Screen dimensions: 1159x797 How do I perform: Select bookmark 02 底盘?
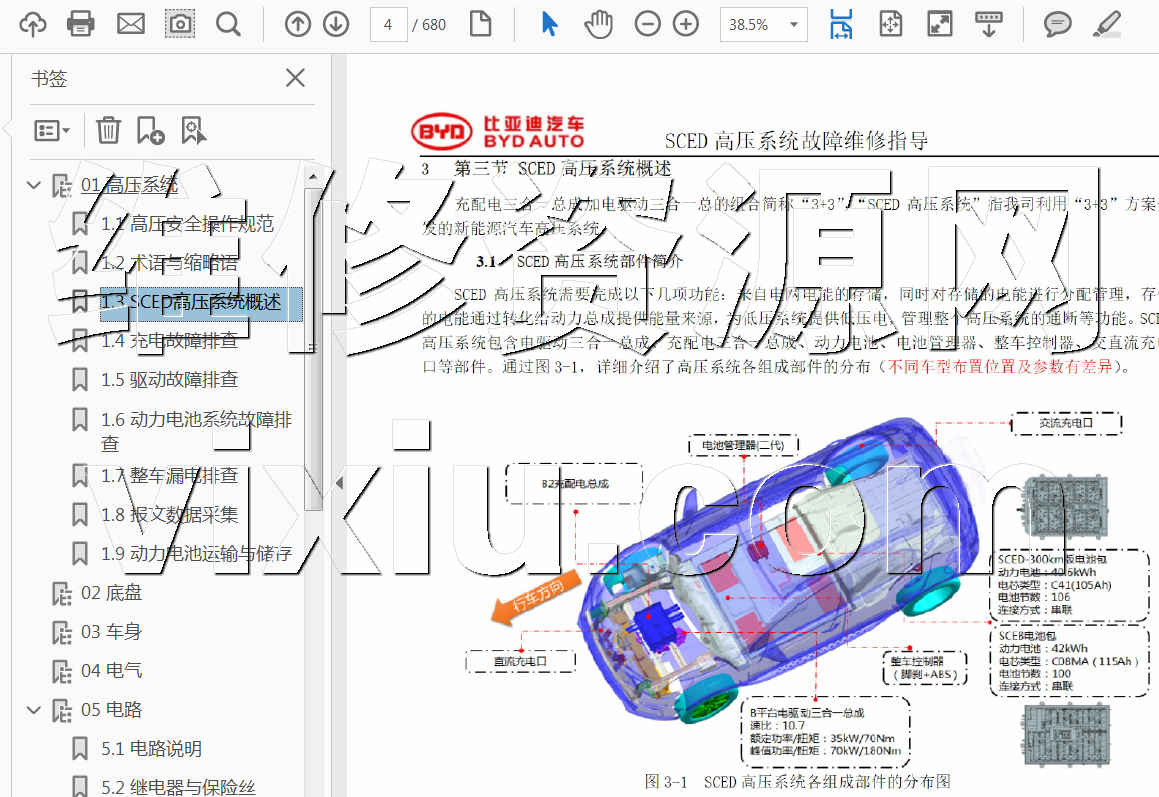[x=111, y=593]
